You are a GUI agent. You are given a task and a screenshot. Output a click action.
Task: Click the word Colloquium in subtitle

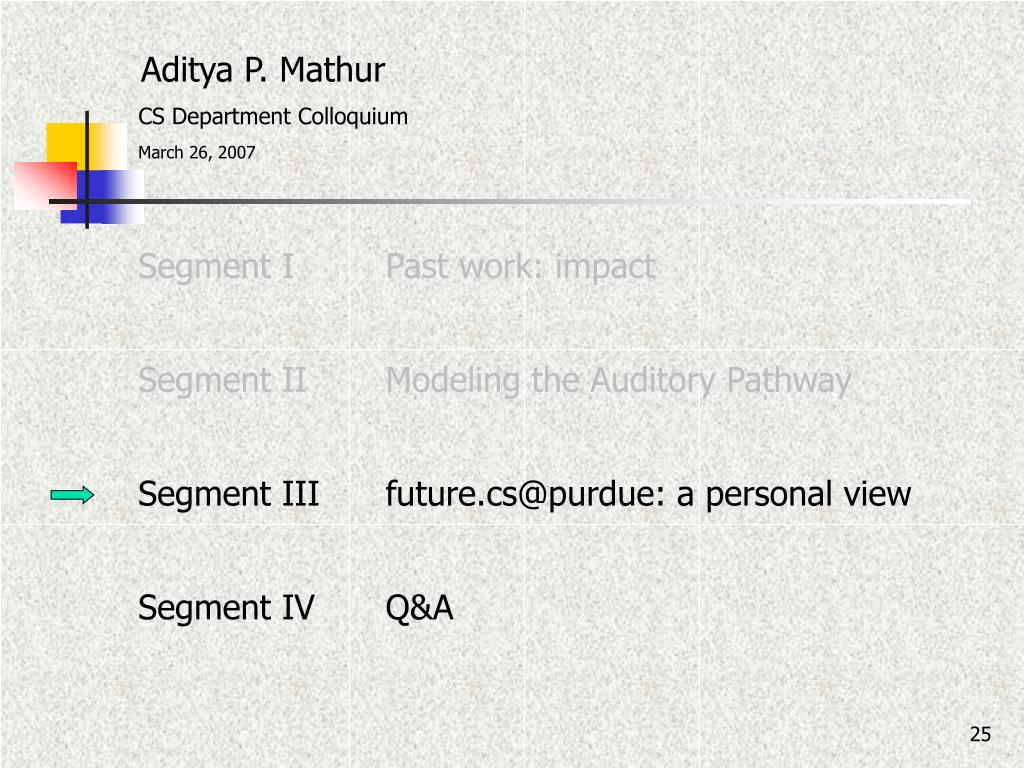(x=353, y=117)
